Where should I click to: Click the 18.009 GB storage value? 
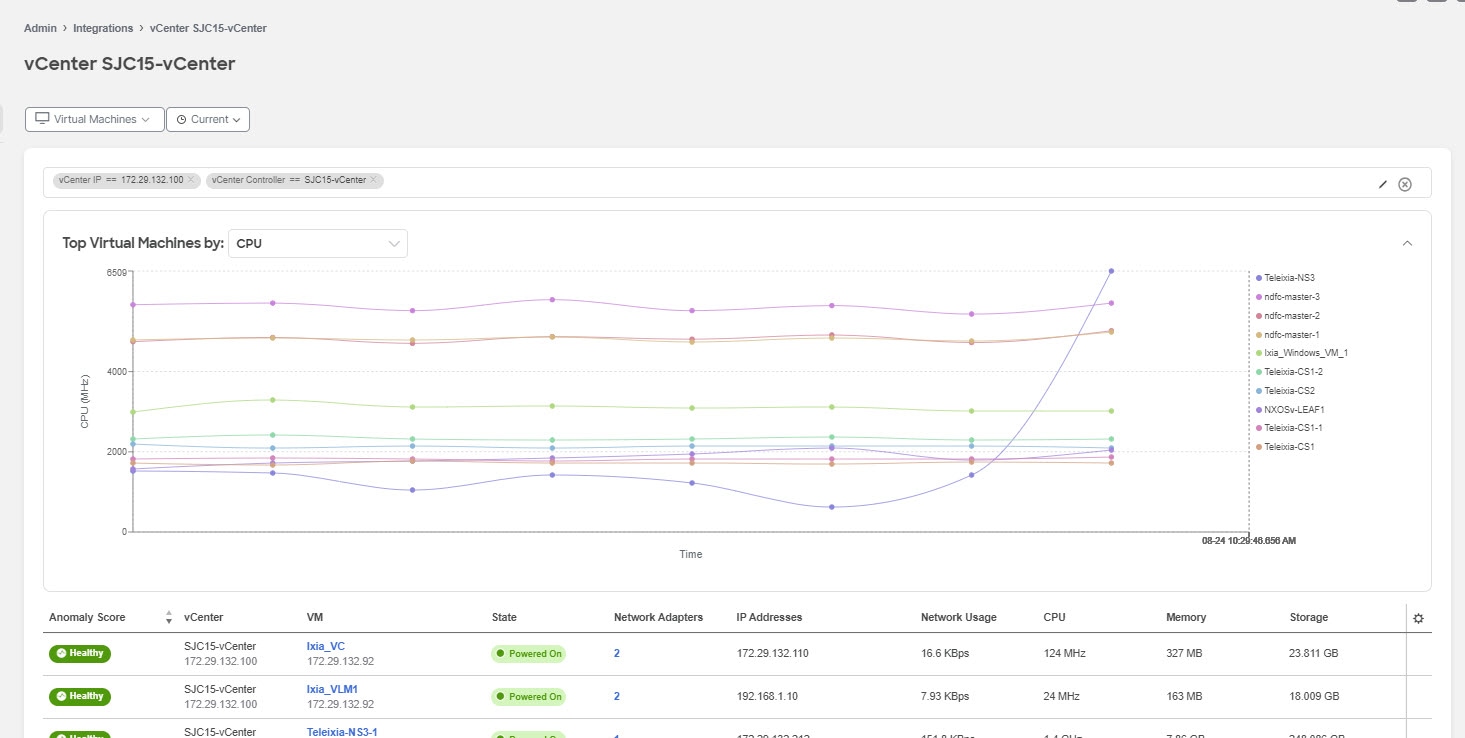(1314, 696)
